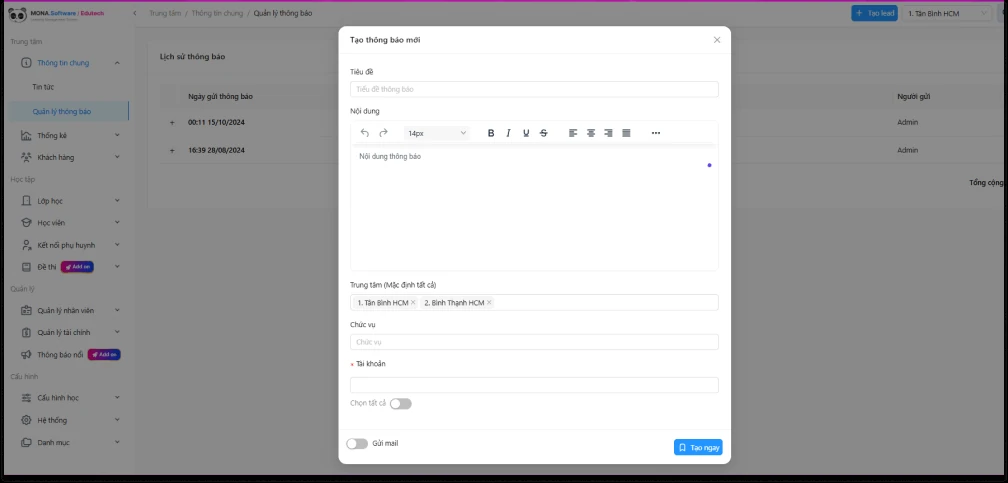Remove the 1. Tân Bình HCM tag
This screenshot has width=1008, height=483.
(413, 302)
